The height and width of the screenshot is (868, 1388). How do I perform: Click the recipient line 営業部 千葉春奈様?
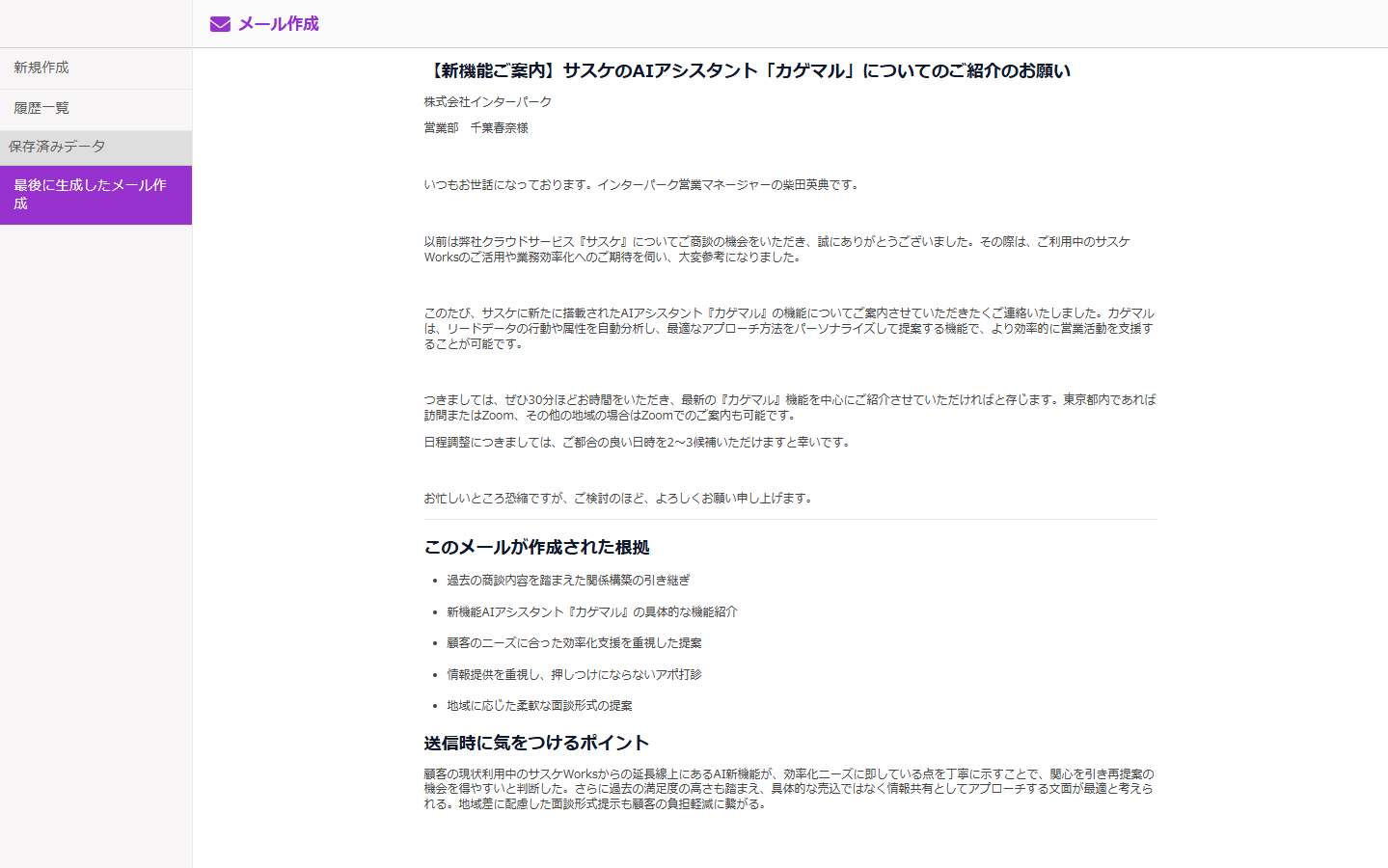476,127
